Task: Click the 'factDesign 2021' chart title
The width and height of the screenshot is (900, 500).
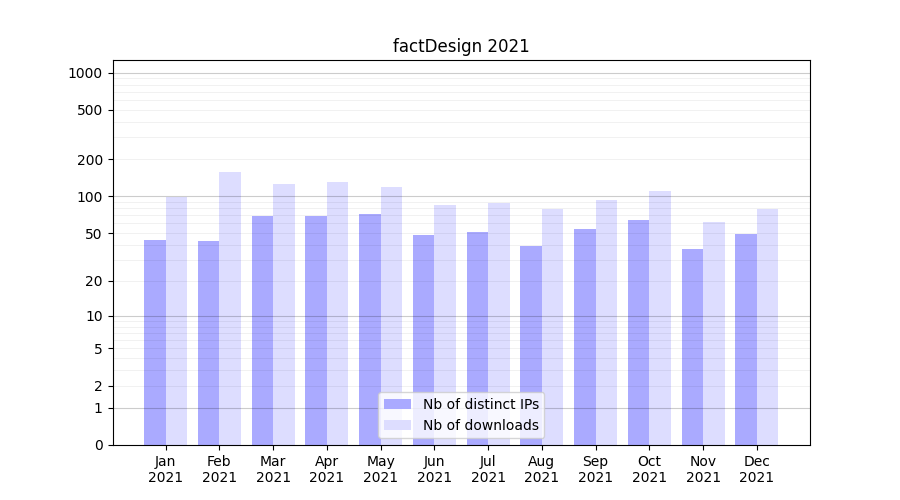Action: point(461,46)
